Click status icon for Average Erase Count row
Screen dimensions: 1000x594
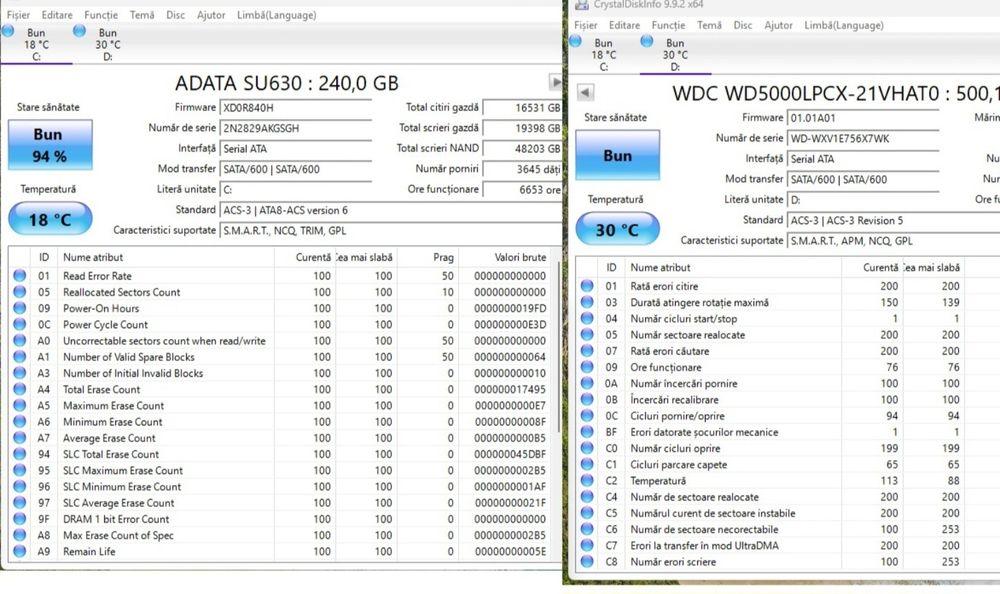click(x=20, y=438)
